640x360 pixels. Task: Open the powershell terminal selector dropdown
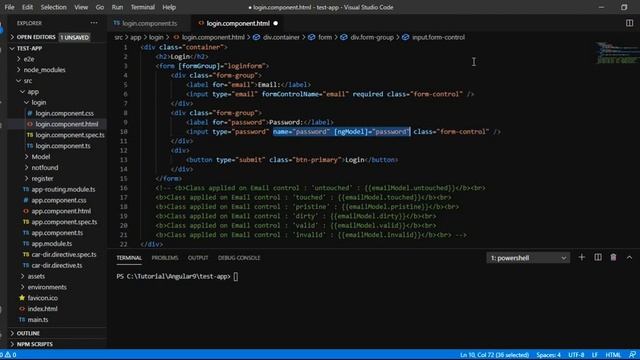coord(528,258)
